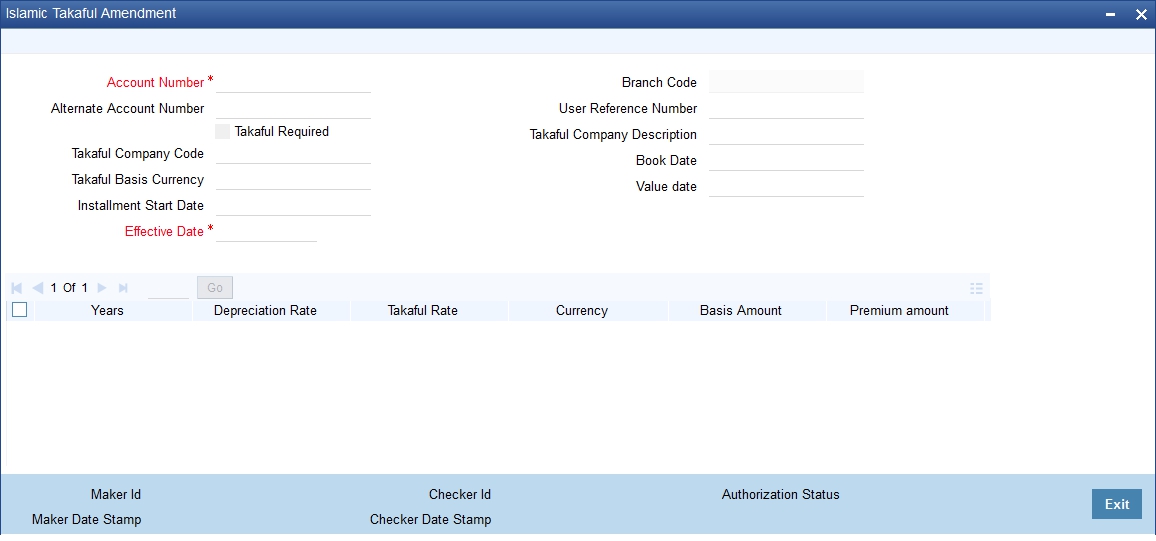Focus the User Reference Number field
The height and width of the screenshot is (541, 1156).
786,108
